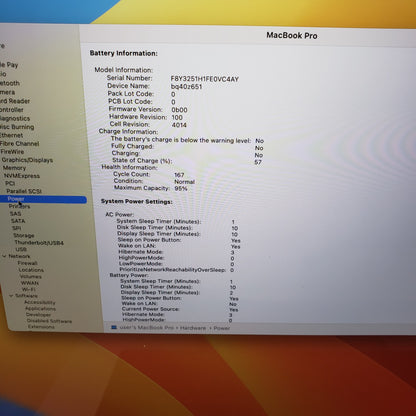The image size is (416, 416).
Task: Collapse the Network section chevron
Action: pyautogui.click(x=4, y=256)
